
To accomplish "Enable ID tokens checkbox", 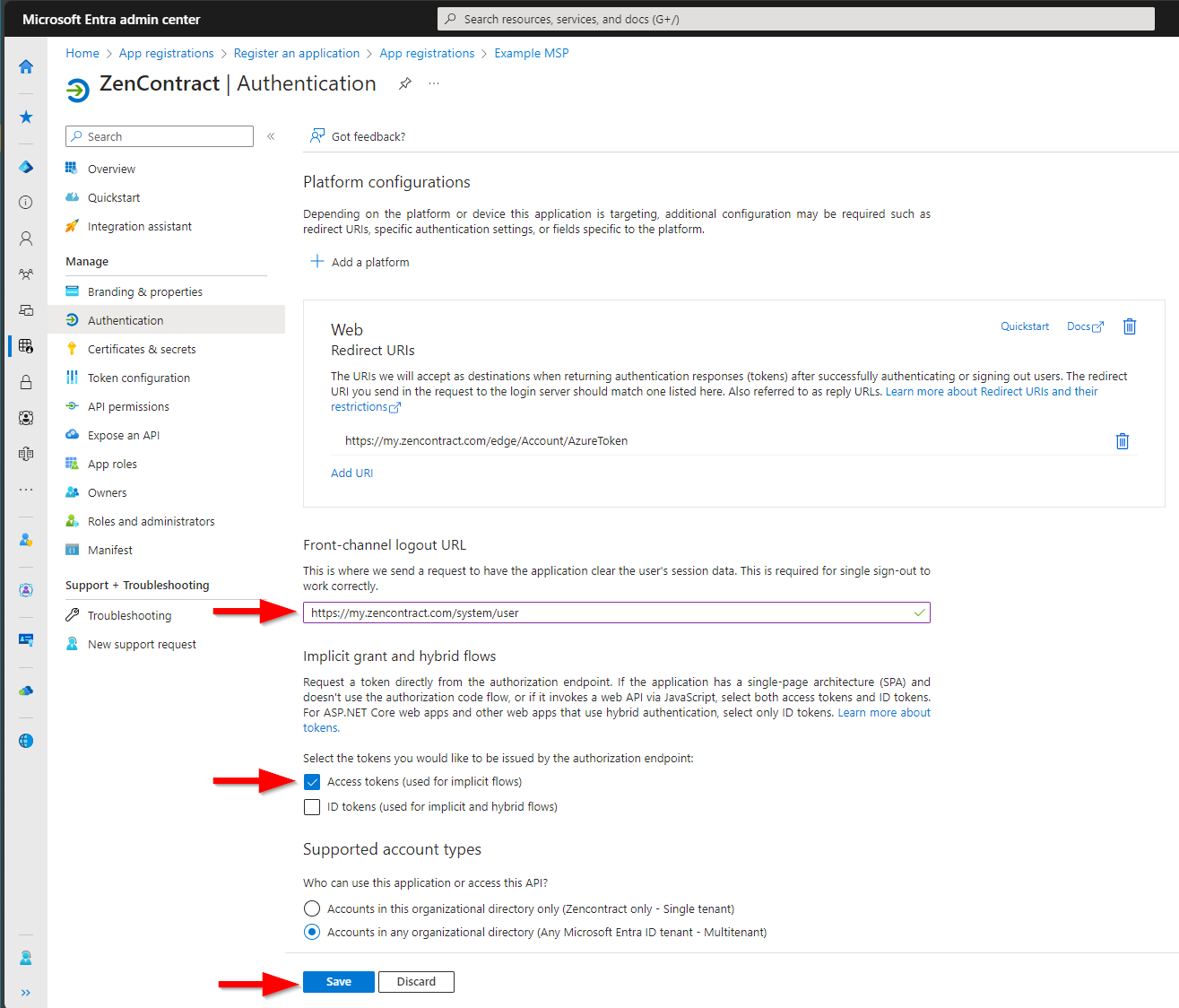I will (x=311, y=806).
